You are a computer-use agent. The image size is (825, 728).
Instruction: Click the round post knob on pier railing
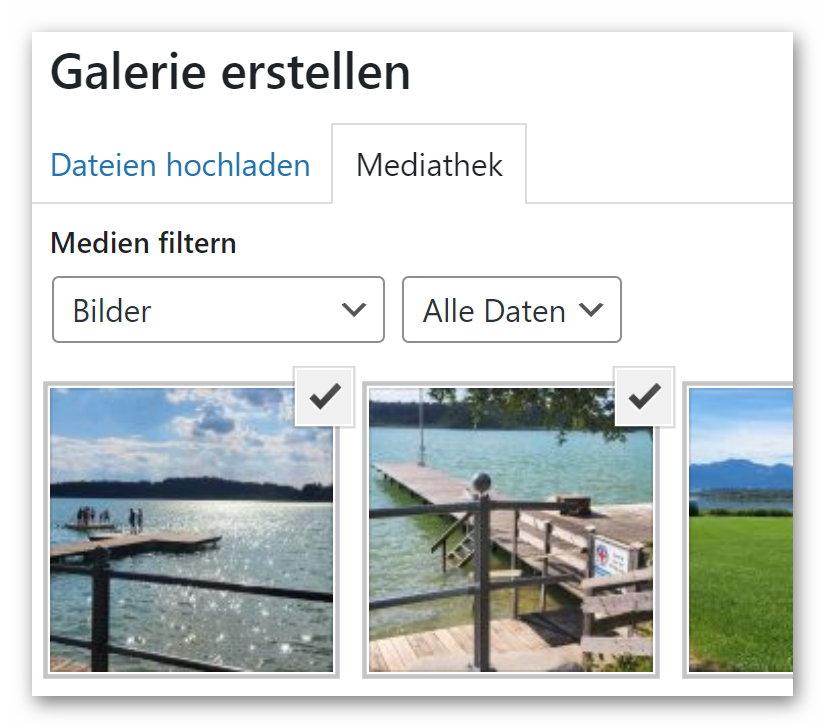483,483
